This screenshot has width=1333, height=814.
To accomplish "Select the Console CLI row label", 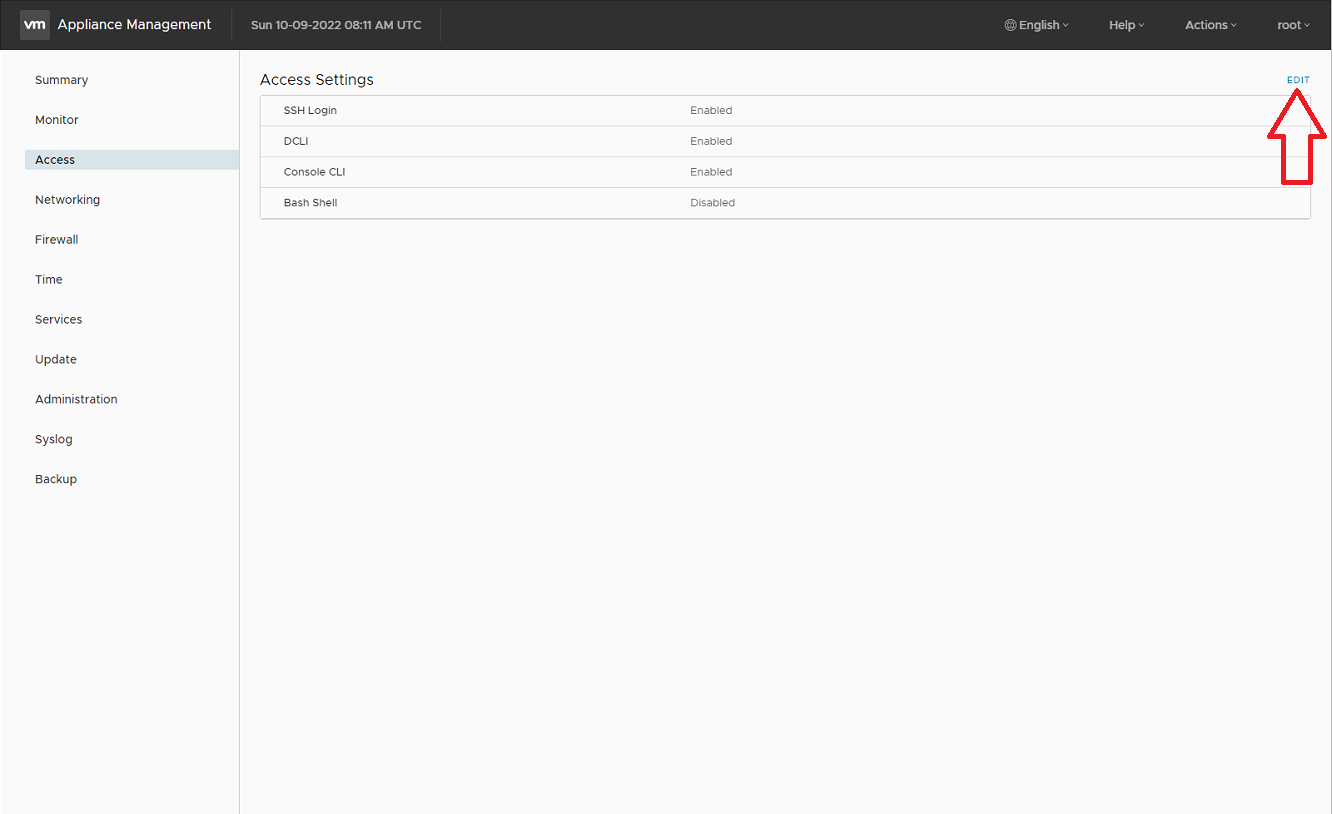I will click(x=314, y=172).
